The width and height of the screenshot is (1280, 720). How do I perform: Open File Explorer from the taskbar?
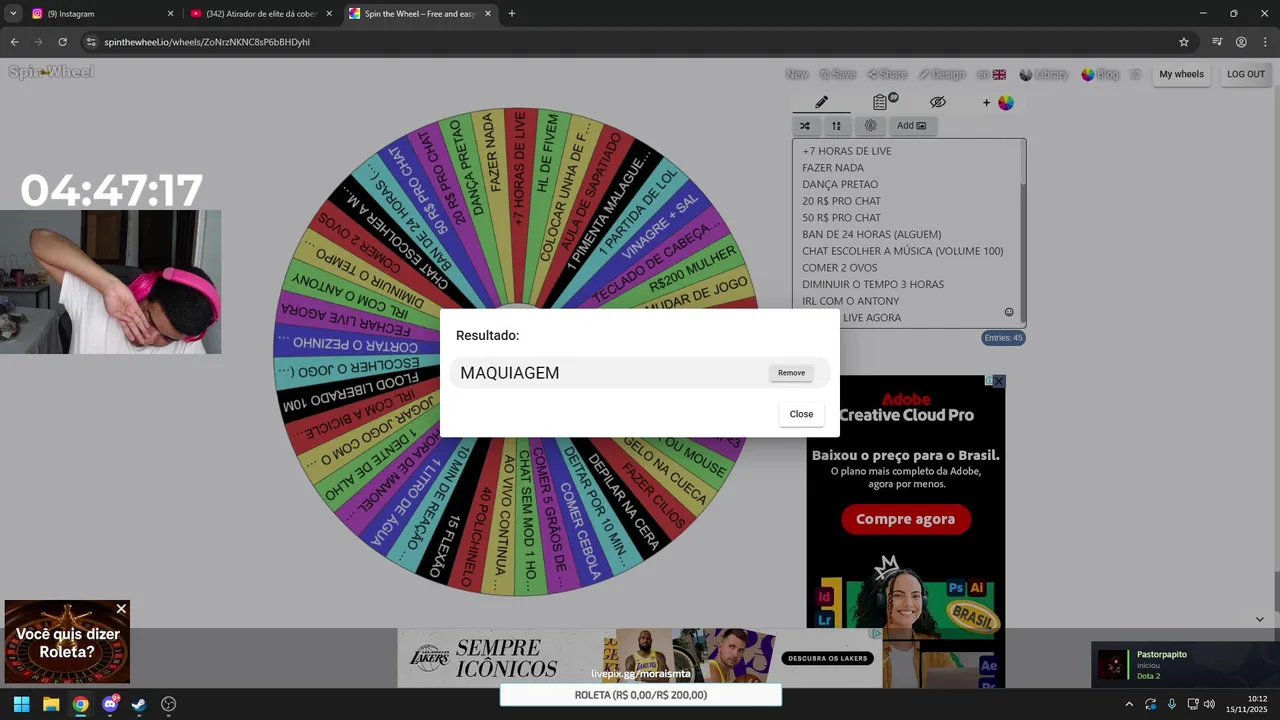(x=51, y=704)
